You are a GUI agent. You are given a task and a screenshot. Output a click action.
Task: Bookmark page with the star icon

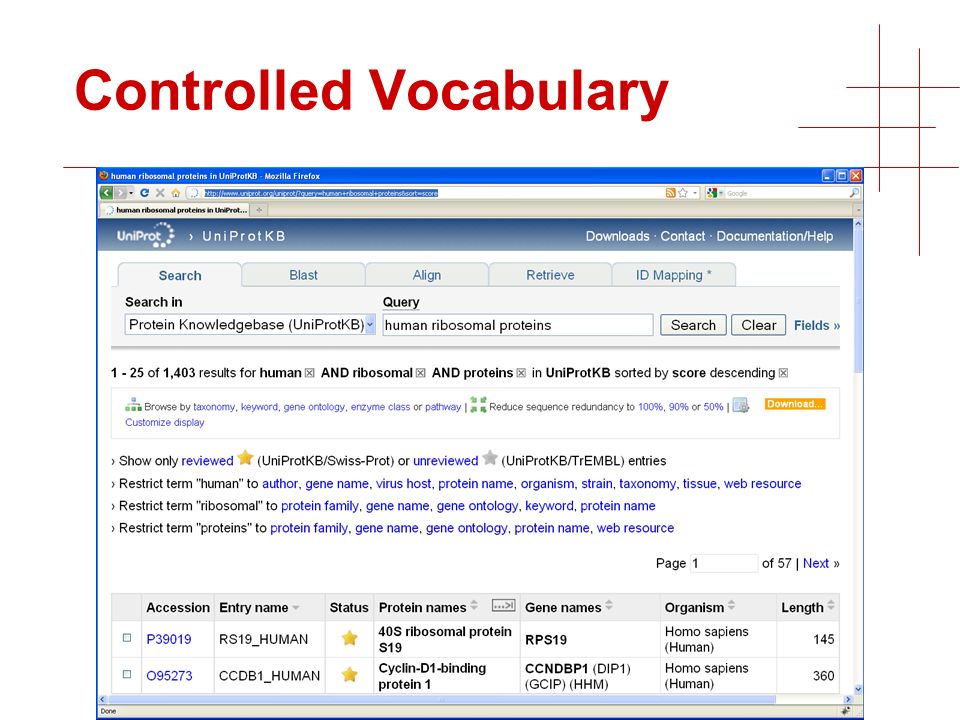click(x=683, y=193)
